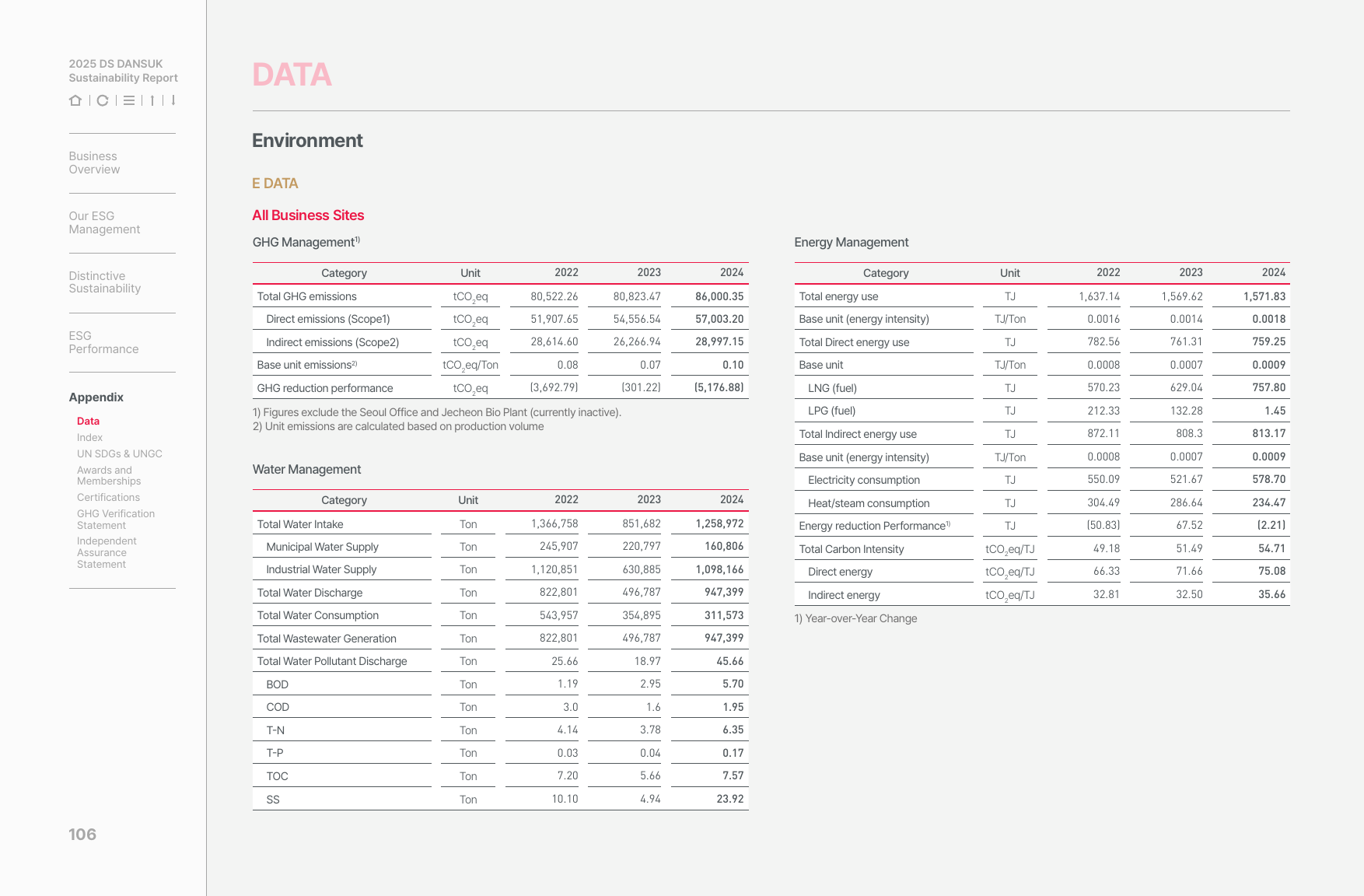Click 'Electricity consumption' row label
Image resolution: width=1364 pixels, height=896 pixels.
864,480
